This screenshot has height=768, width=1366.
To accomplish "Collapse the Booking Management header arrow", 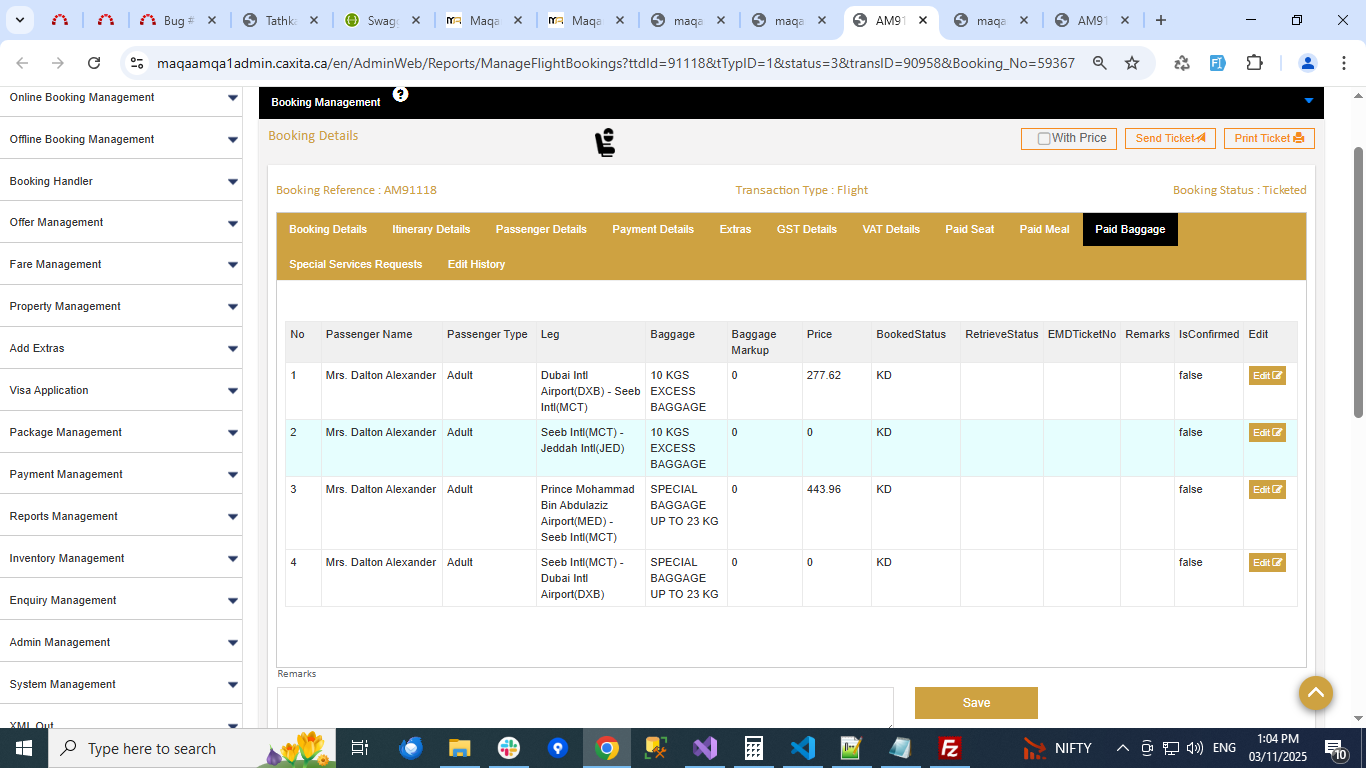I will (1308, 101).
